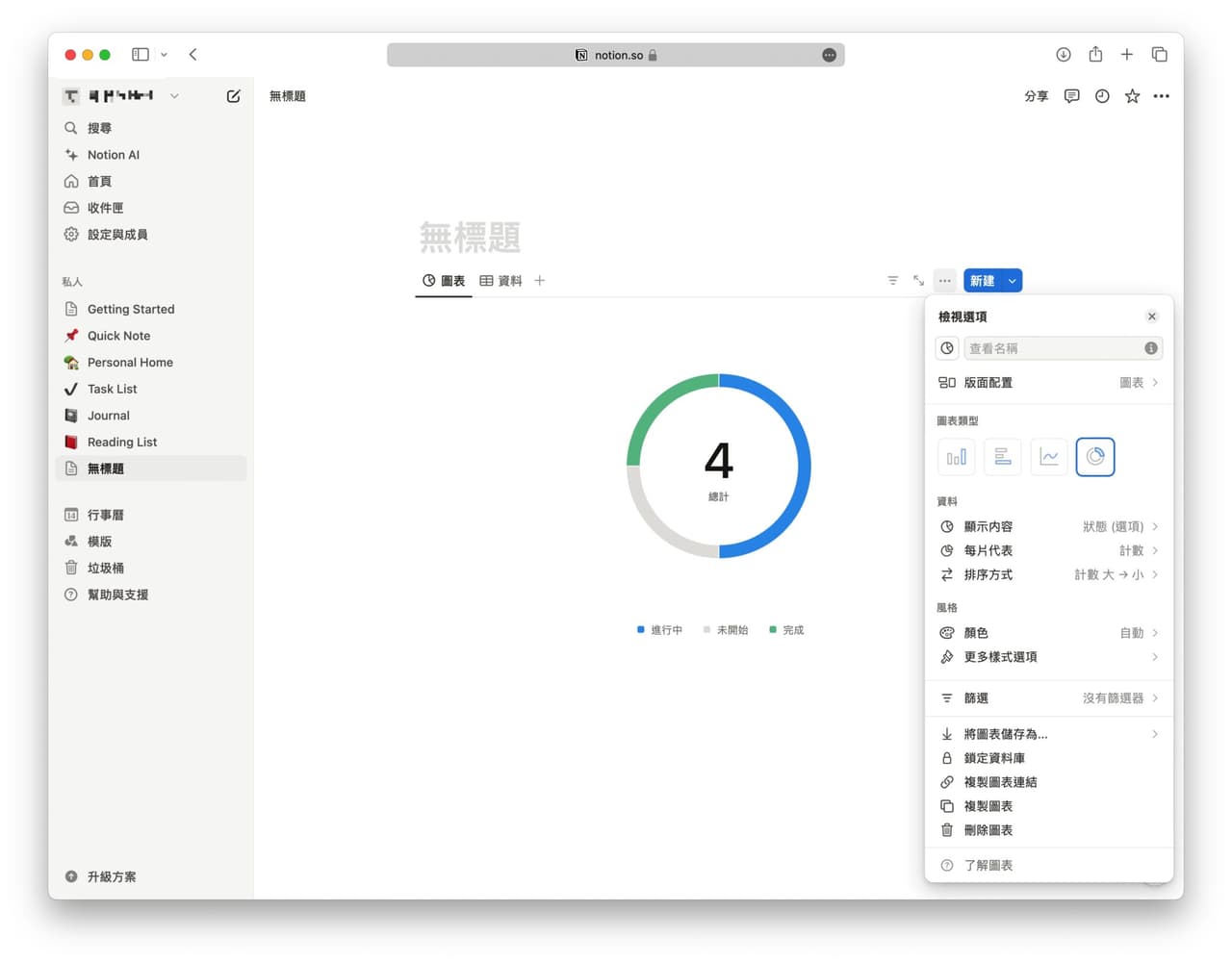Select the line chart type
Screen dimensions: 1232x963
[1048, 457]
